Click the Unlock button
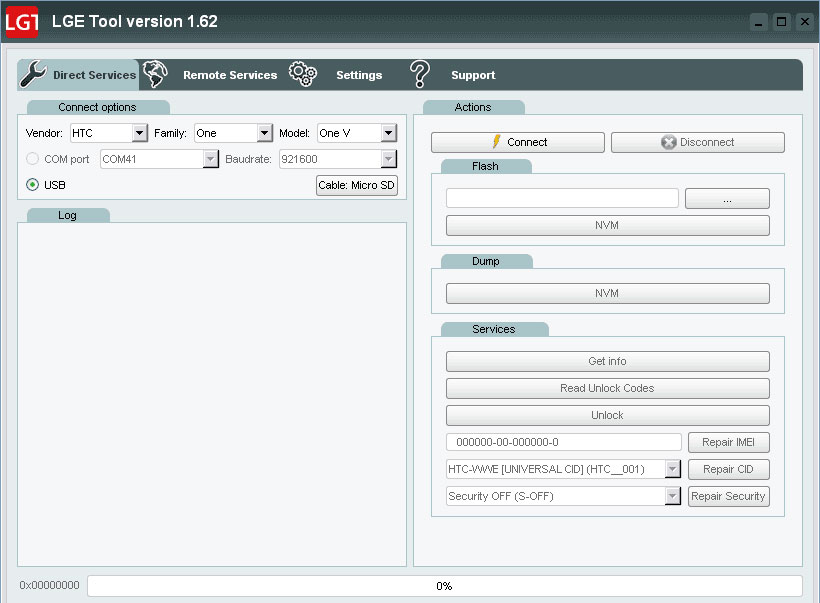The width and height of the screenshot is (820, 603). [x=608, y=415]
